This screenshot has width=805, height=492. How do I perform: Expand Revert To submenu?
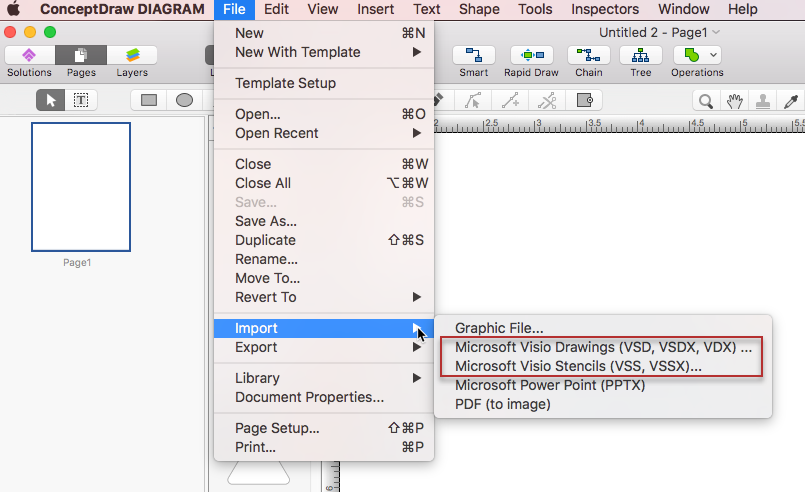[x=324, y=297]
